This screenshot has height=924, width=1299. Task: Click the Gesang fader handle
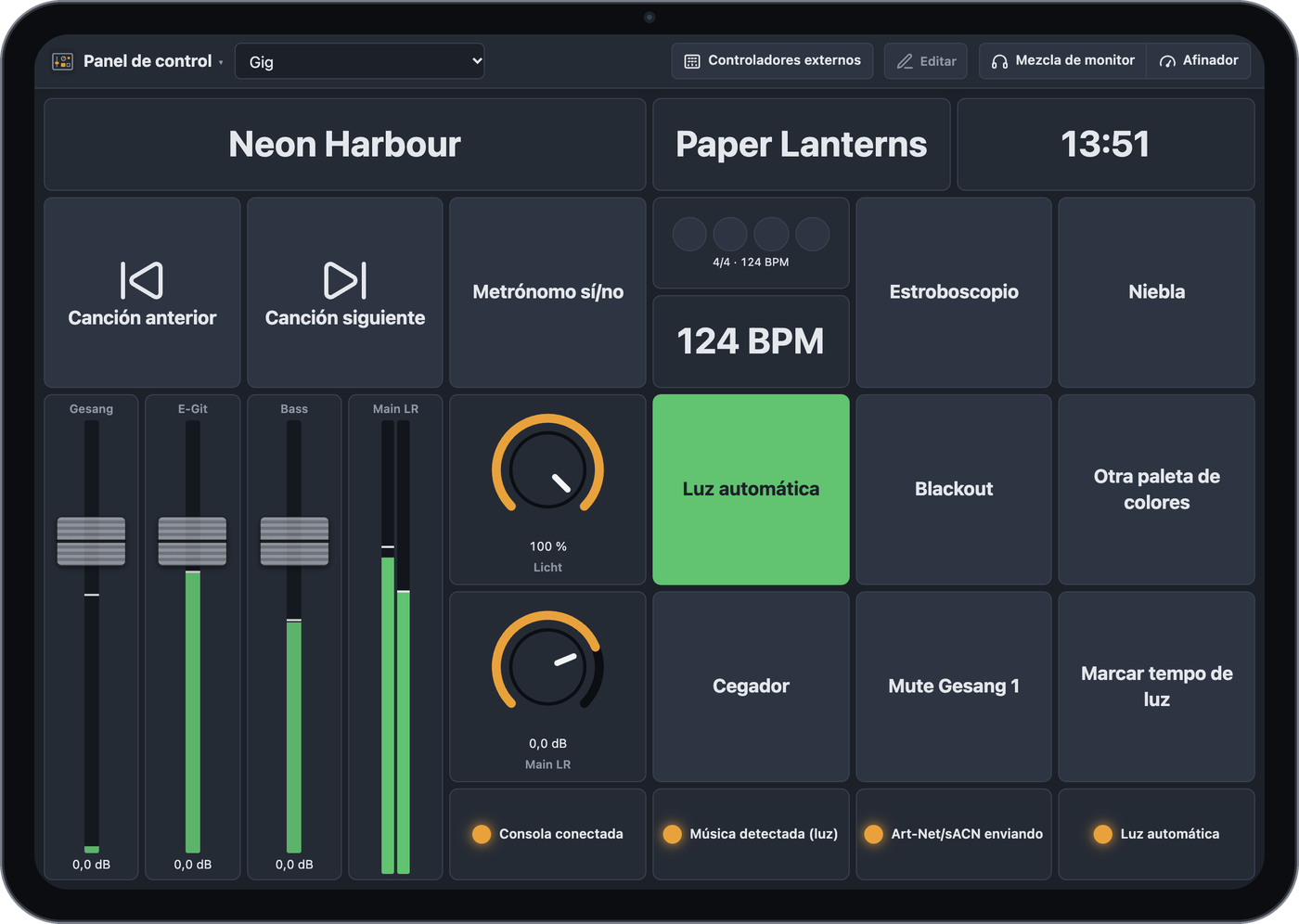pyautogui.click(x=91, y=541)
